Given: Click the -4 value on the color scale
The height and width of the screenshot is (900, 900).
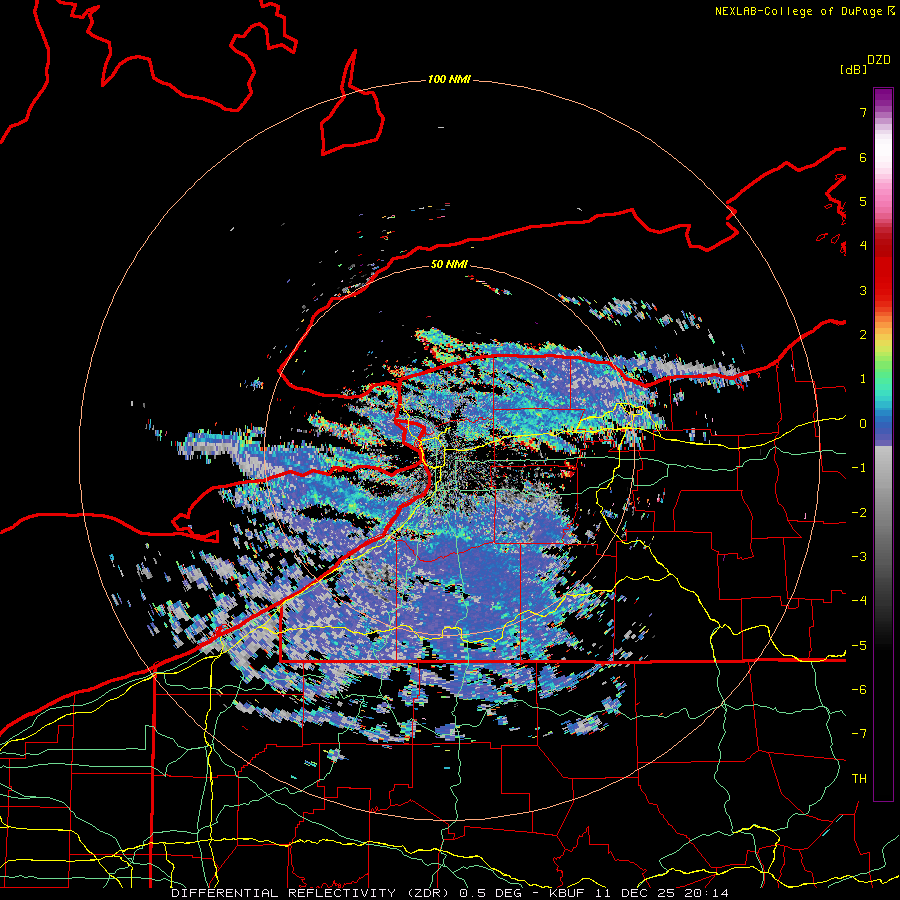Looking at the screenshot, I should click(859, 601).
